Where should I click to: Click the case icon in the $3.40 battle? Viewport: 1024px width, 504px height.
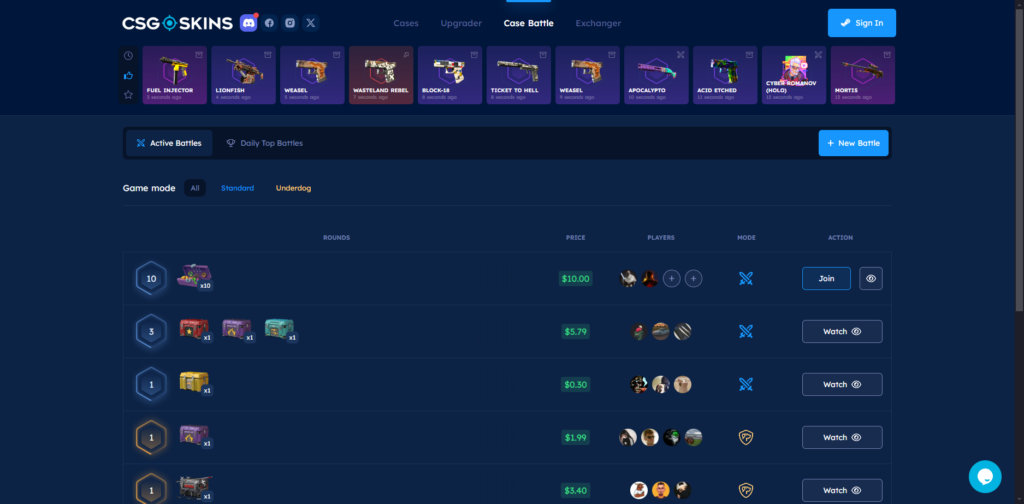195,488
